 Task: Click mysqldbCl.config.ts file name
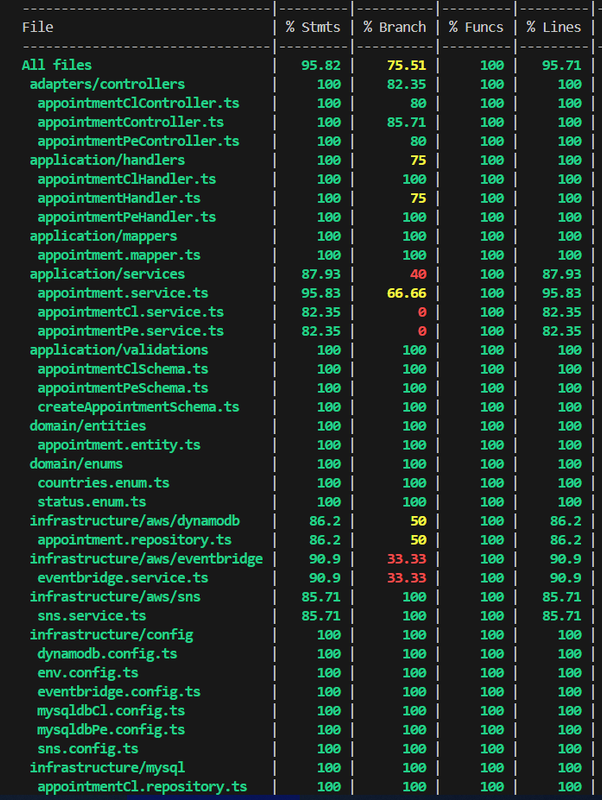coord(111,711)
